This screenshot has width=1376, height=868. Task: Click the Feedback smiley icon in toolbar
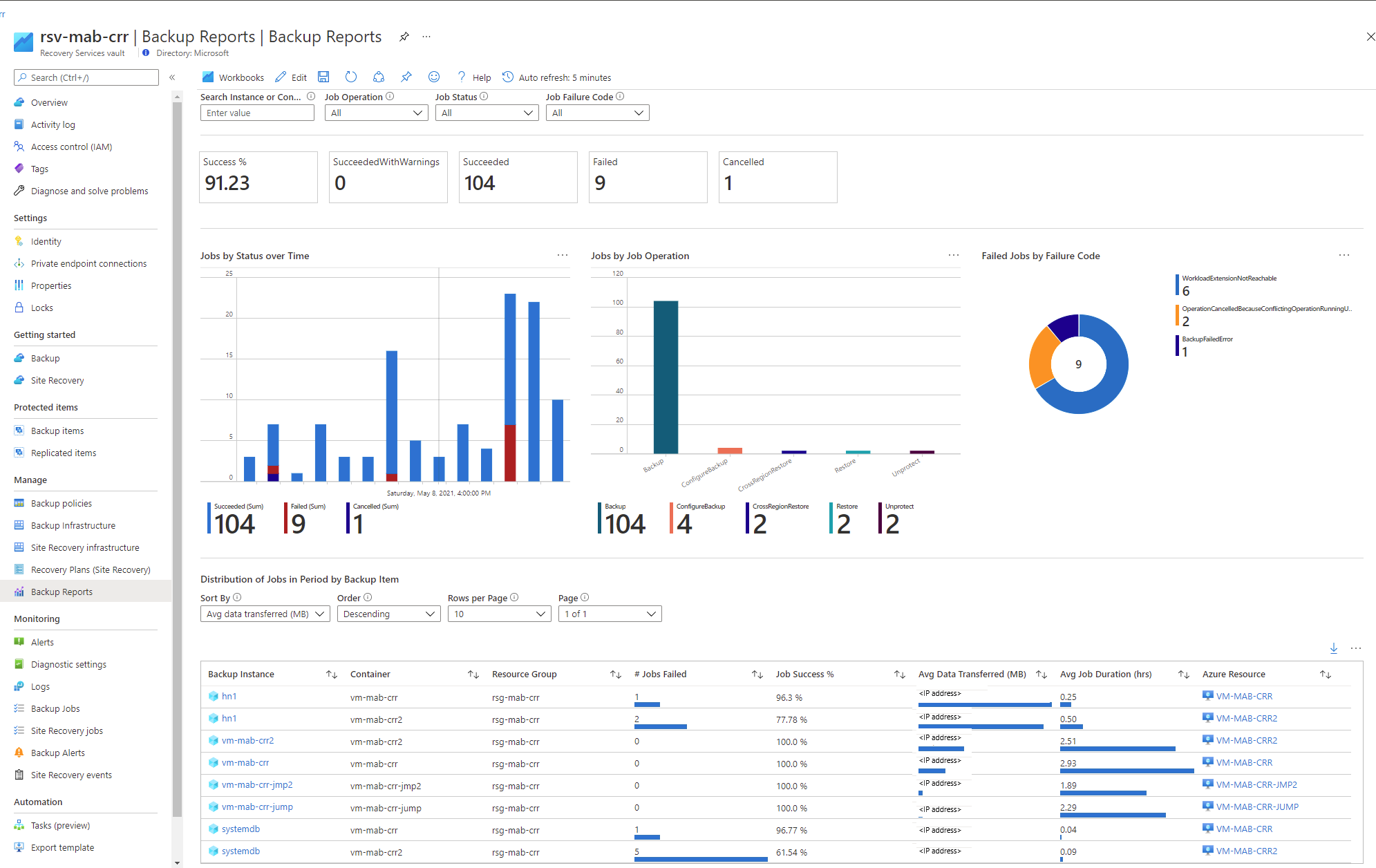pos(437,77)
